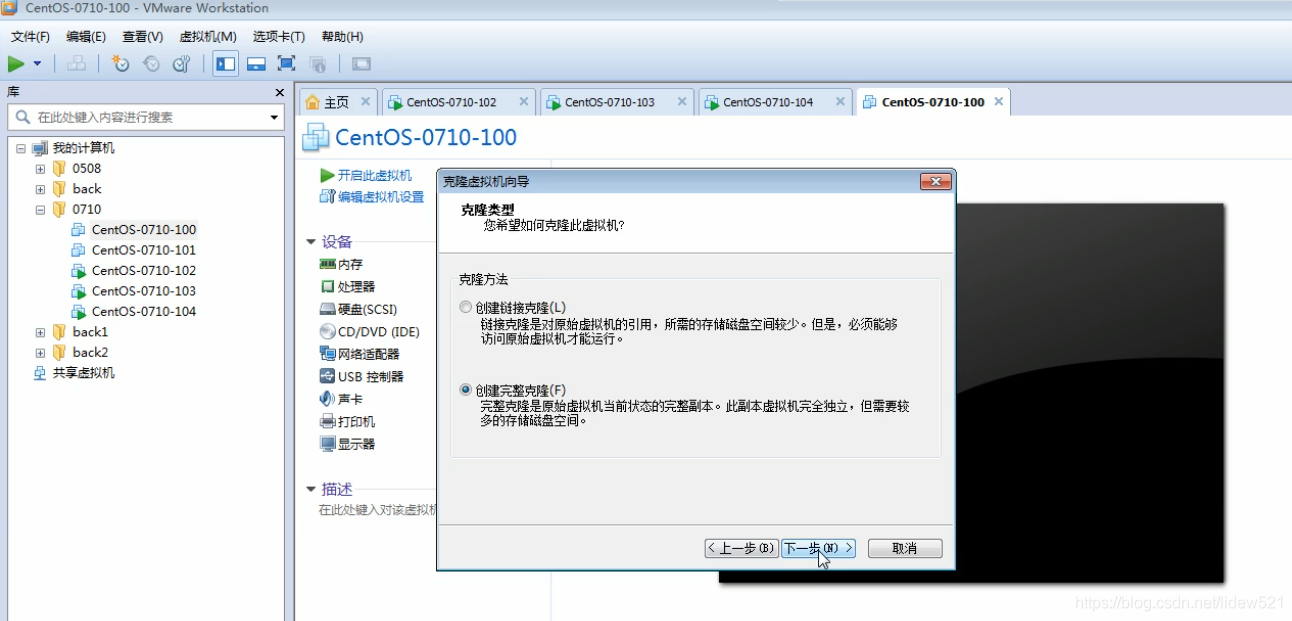This screenshot has height=621, width=1292.
Task: Collapse the 我的计算机 tree node
Action: 20,148
